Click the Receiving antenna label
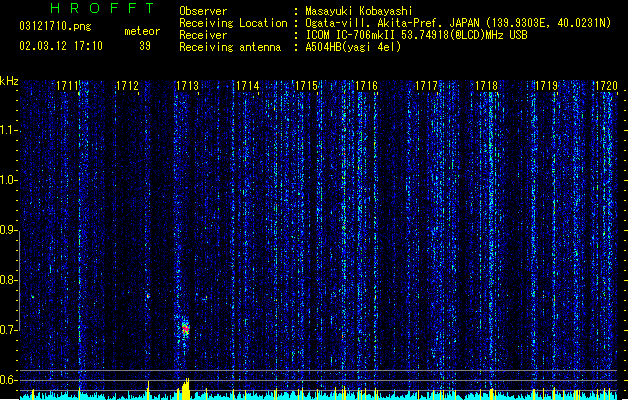629x400 pixels. (x=230, y=47)
